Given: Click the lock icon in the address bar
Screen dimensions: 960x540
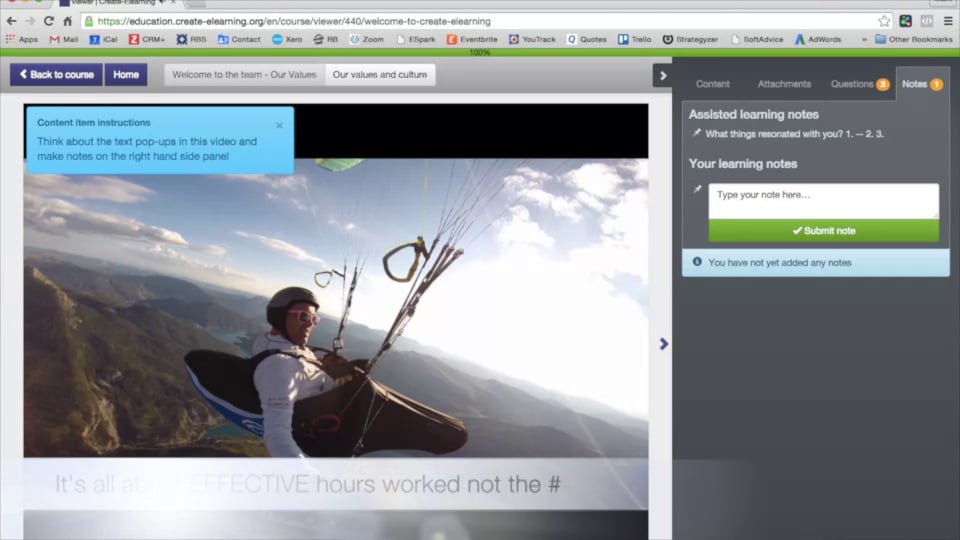Looking at the screenshot, I should [x=89, y=21].
